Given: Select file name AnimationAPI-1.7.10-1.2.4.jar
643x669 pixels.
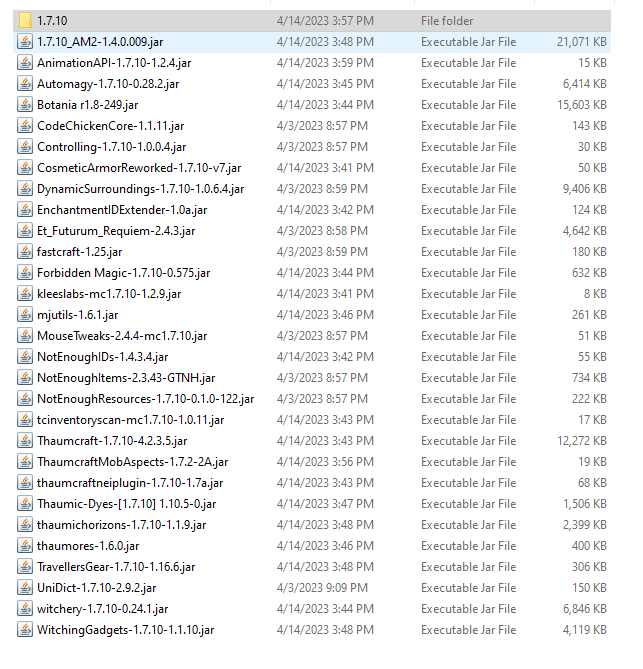Looking at the screenshot, I should 114,63.
